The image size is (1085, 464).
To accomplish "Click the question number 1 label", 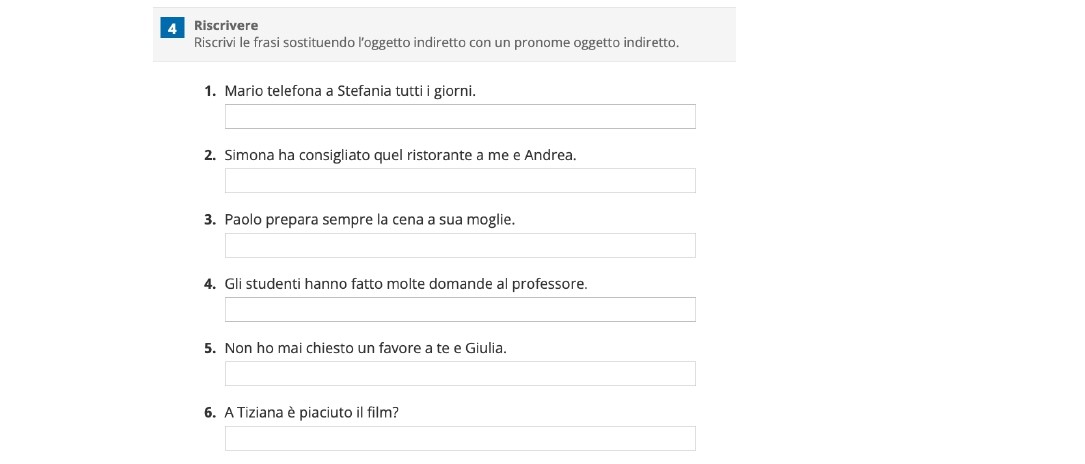I will [210, 91].
